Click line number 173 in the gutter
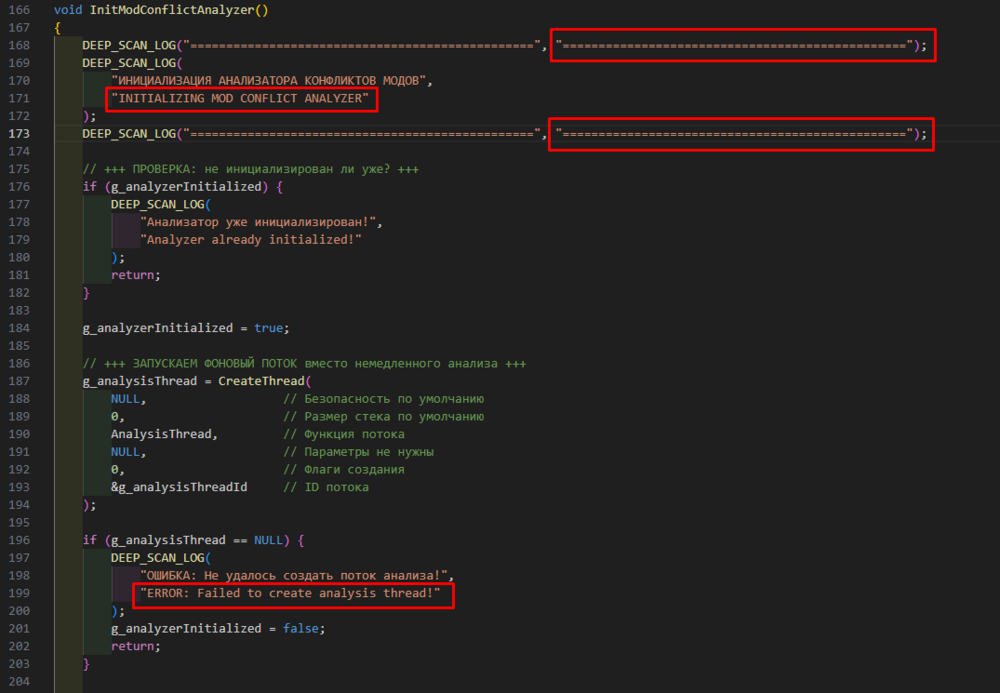The width and height of the screenshot is (1000, 693). pyautogui.click(x=17, y=133)
